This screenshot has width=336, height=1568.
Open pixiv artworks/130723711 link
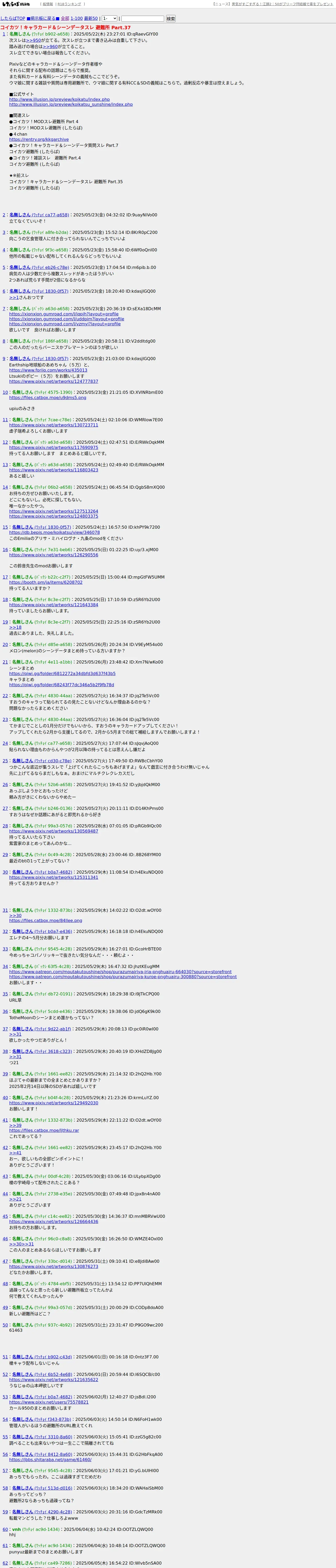click(x=54, y=425)
